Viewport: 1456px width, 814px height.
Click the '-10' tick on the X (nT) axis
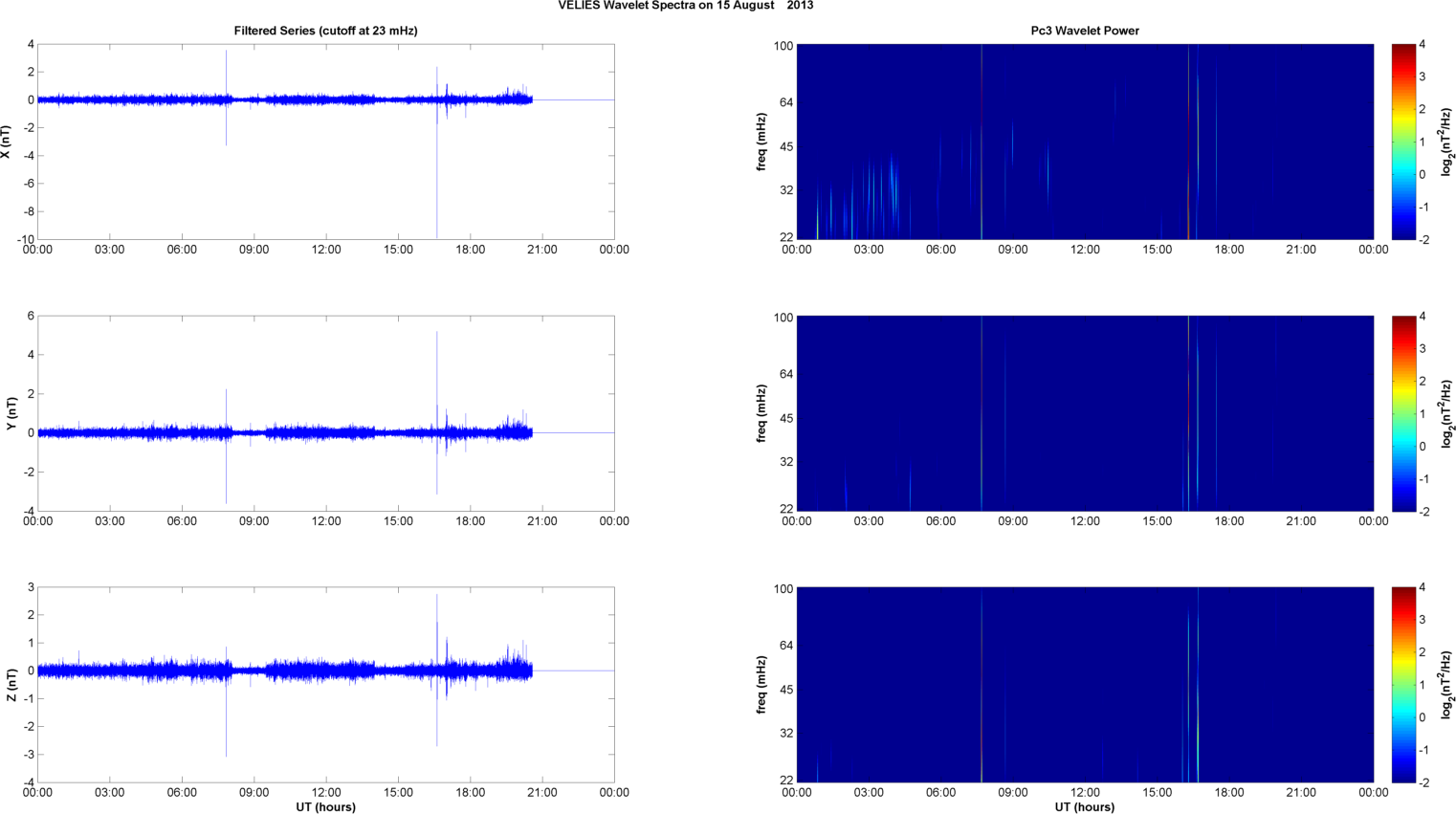[25, 239]
